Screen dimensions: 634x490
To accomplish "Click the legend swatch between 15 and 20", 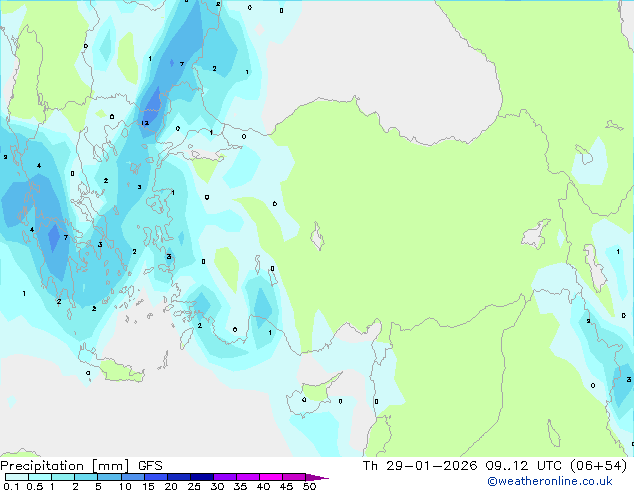I will click(x=156, y=477).
